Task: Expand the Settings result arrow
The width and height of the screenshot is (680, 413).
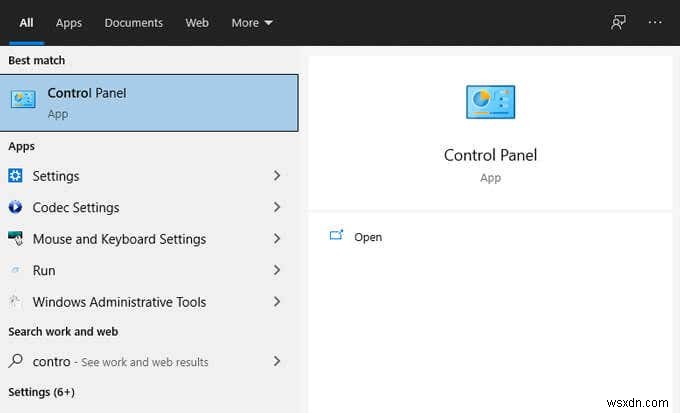Action: click(277, 176)
